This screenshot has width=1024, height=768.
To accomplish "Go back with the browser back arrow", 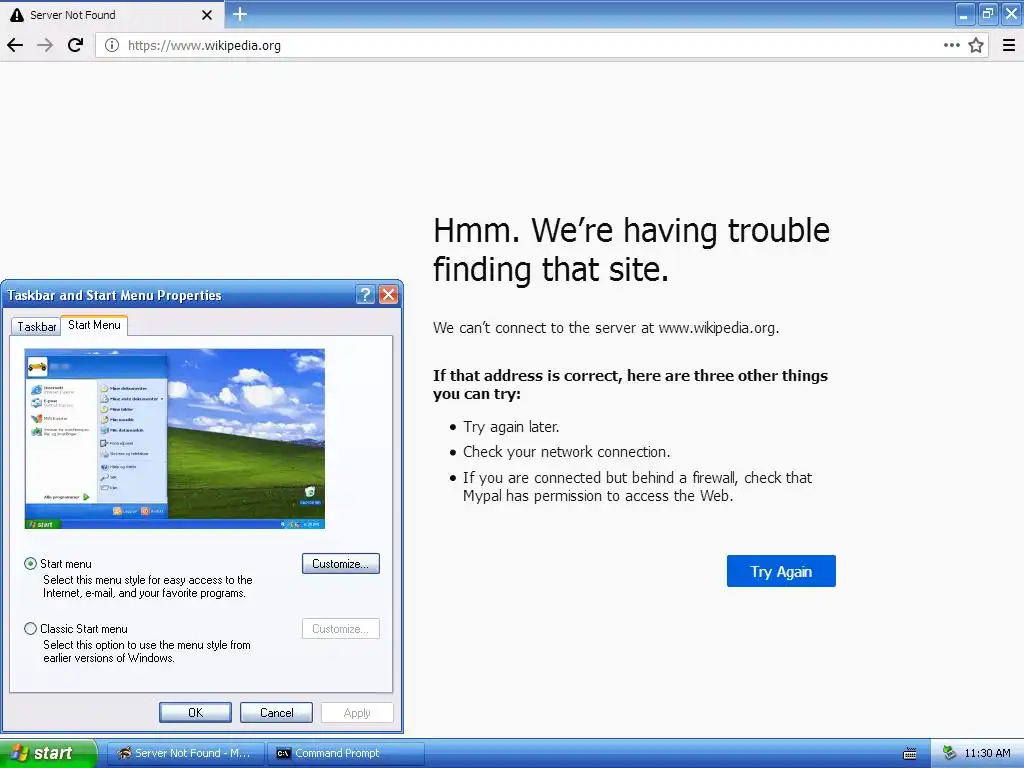I will point(15,45).
